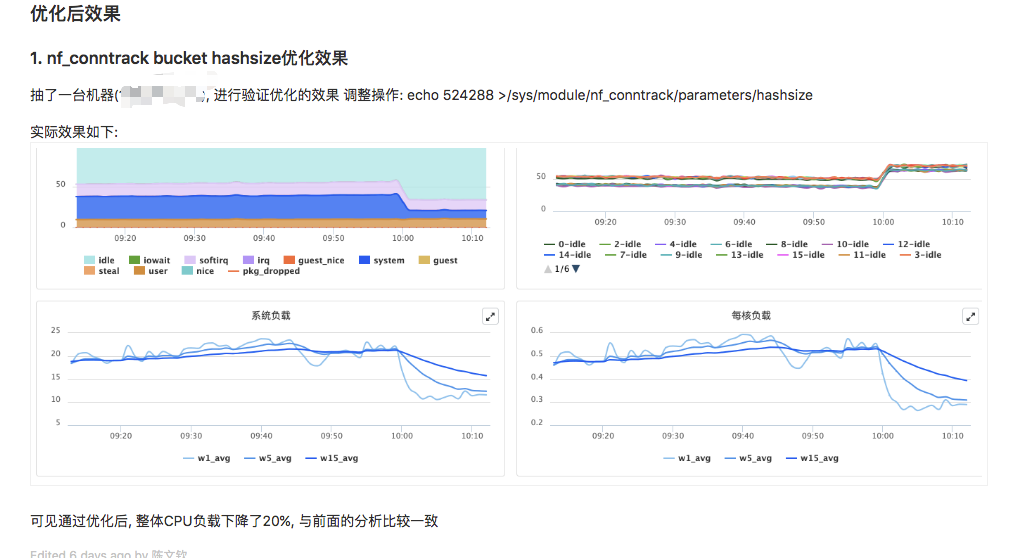Toggle user series in CPU legend

click(x=150, y=271)
